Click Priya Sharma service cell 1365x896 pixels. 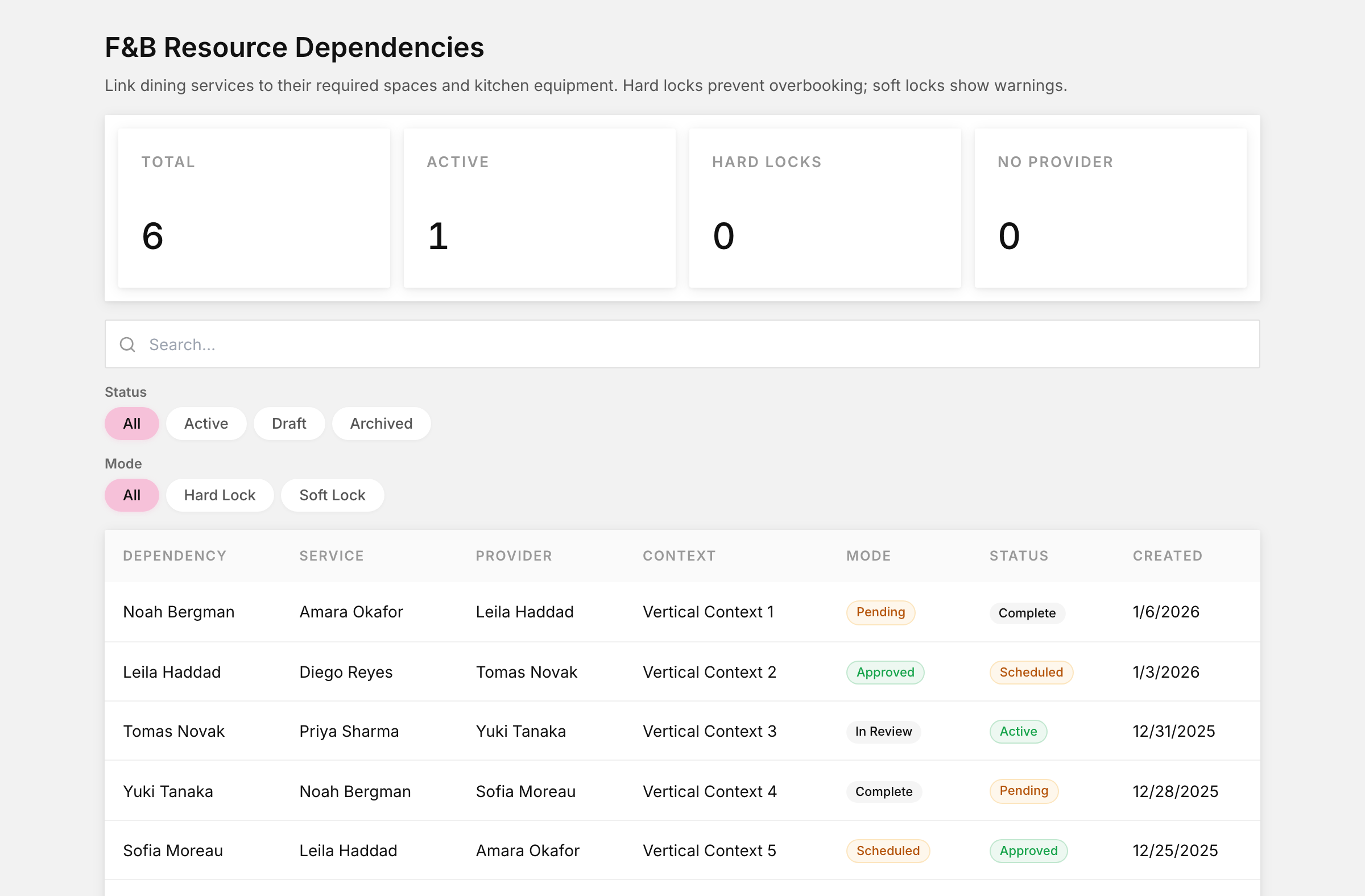tap(349, 732)
